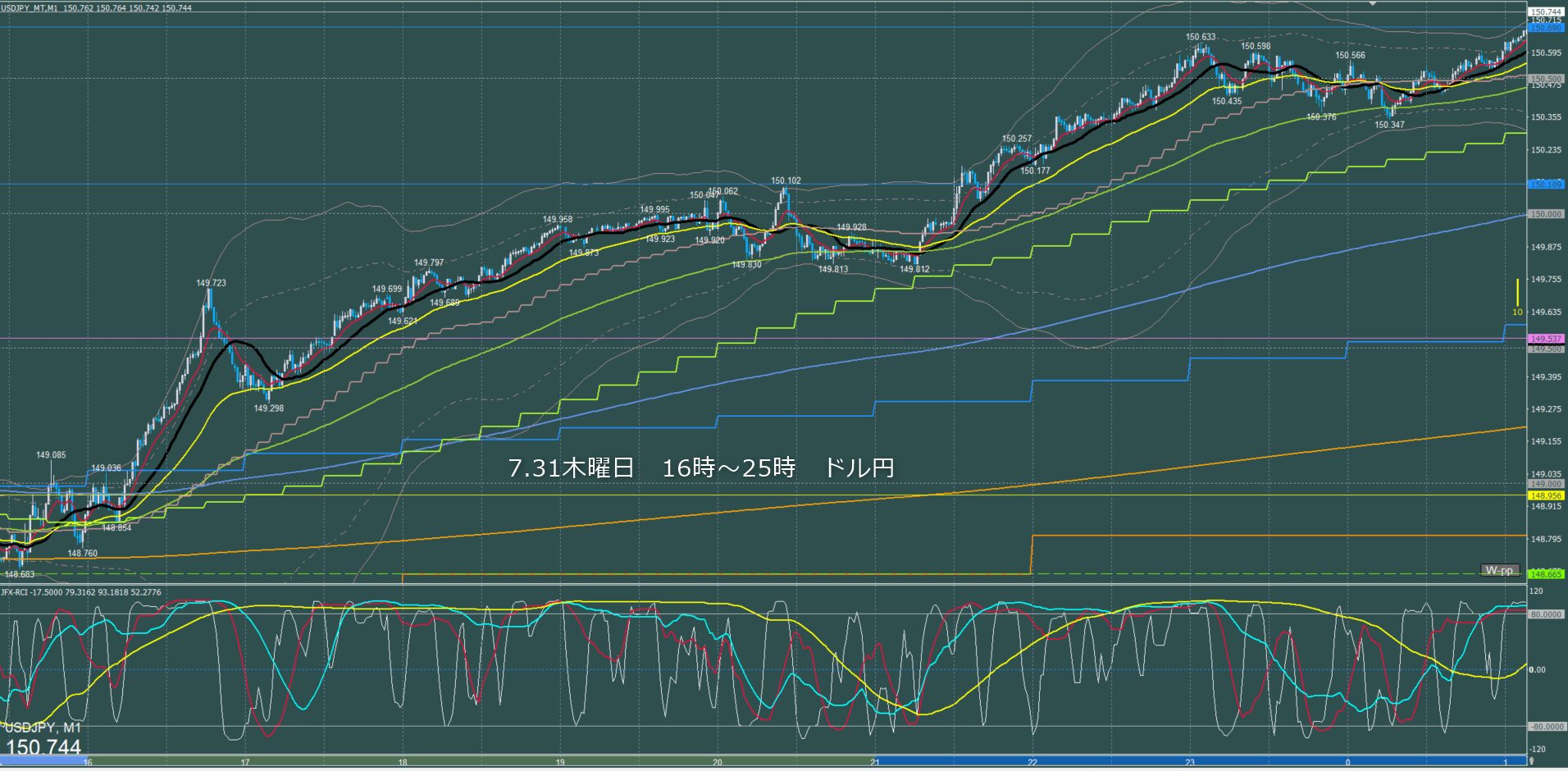Click the pink 149.537 price tag

pos(1547,339)
